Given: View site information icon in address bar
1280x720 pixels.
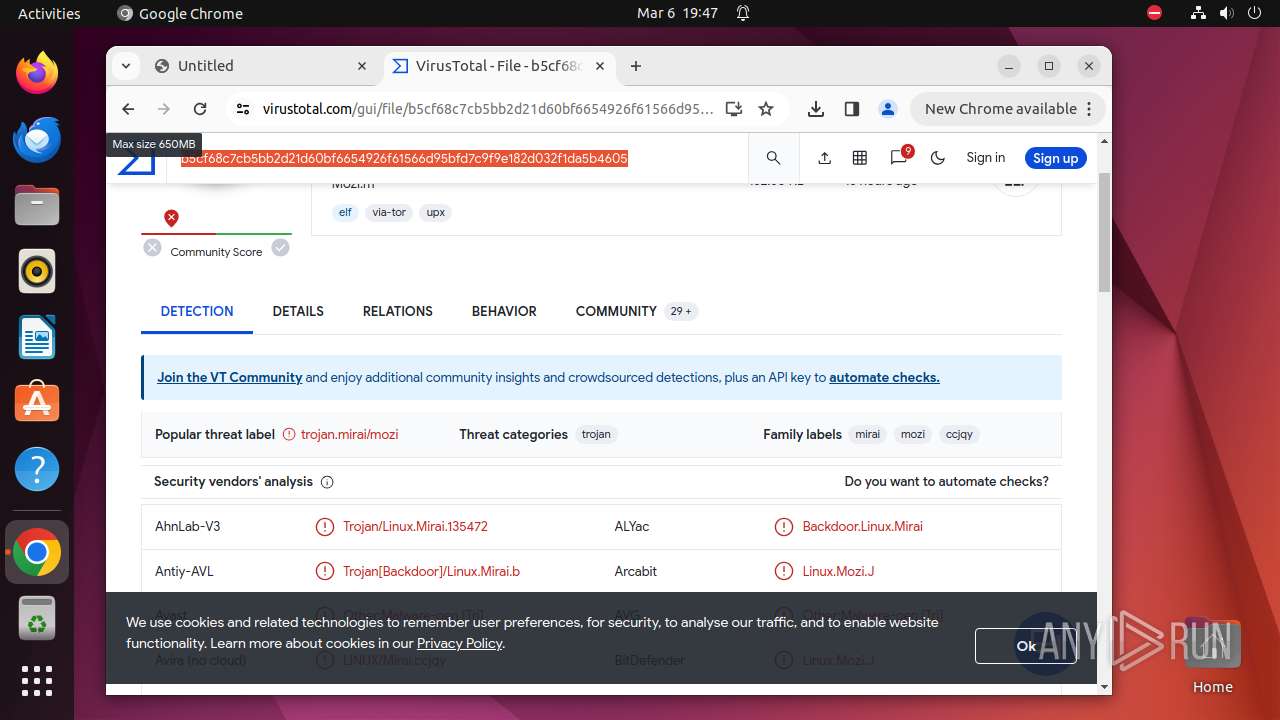Looking at the screenshot, I should coord(242,109).
